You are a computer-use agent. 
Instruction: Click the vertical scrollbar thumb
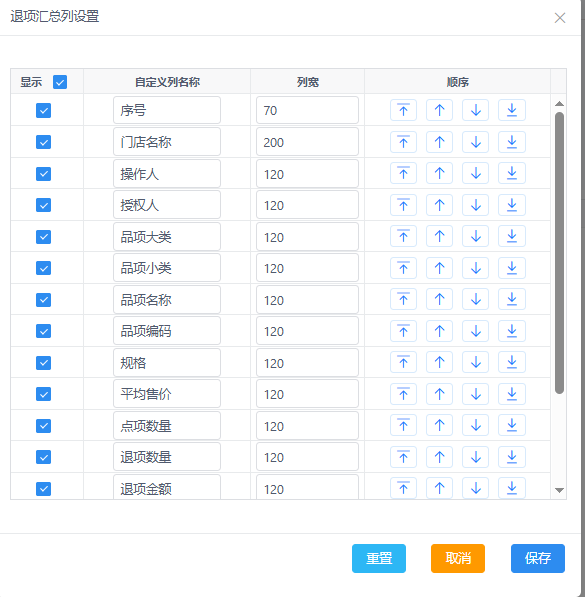[x=559, y=253]
